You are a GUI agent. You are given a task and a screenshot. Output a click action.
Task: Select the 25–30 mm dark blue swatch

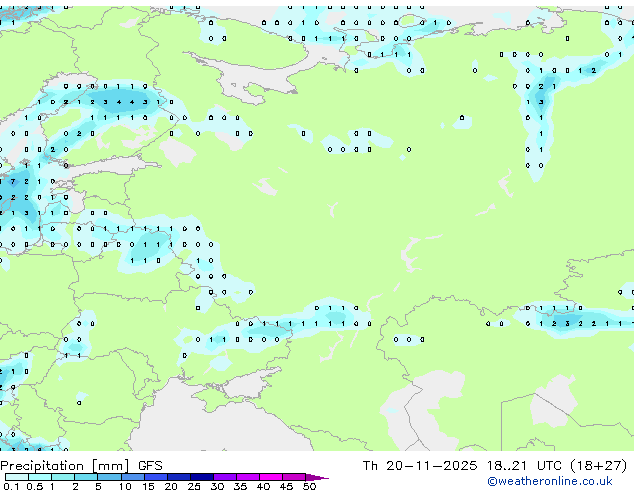tap(201, 477)
